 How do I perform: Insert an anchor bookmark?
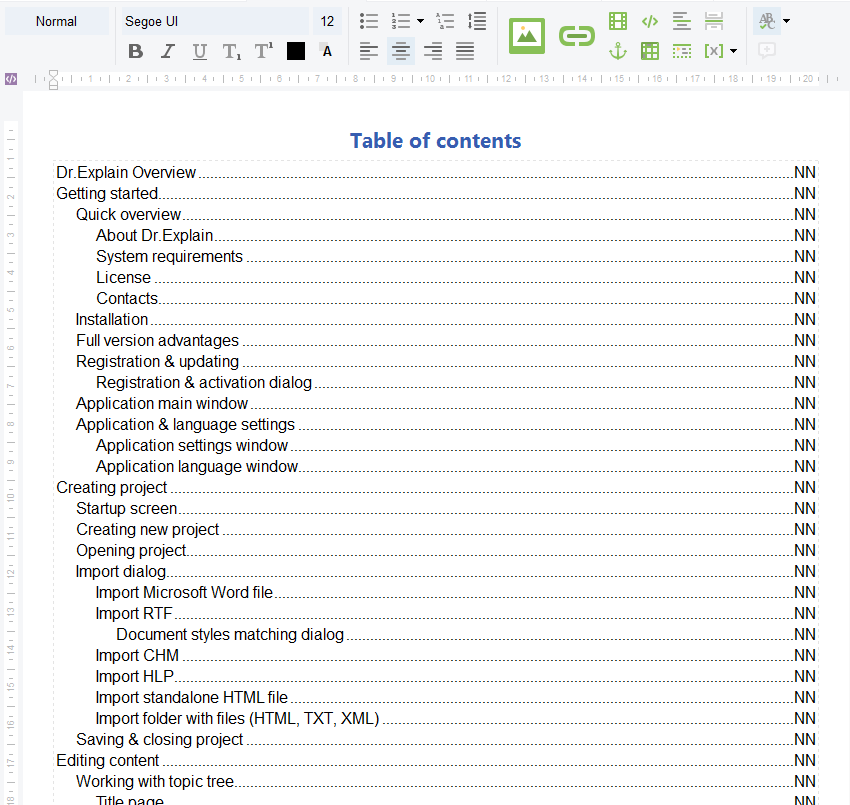tap(618, 51)
